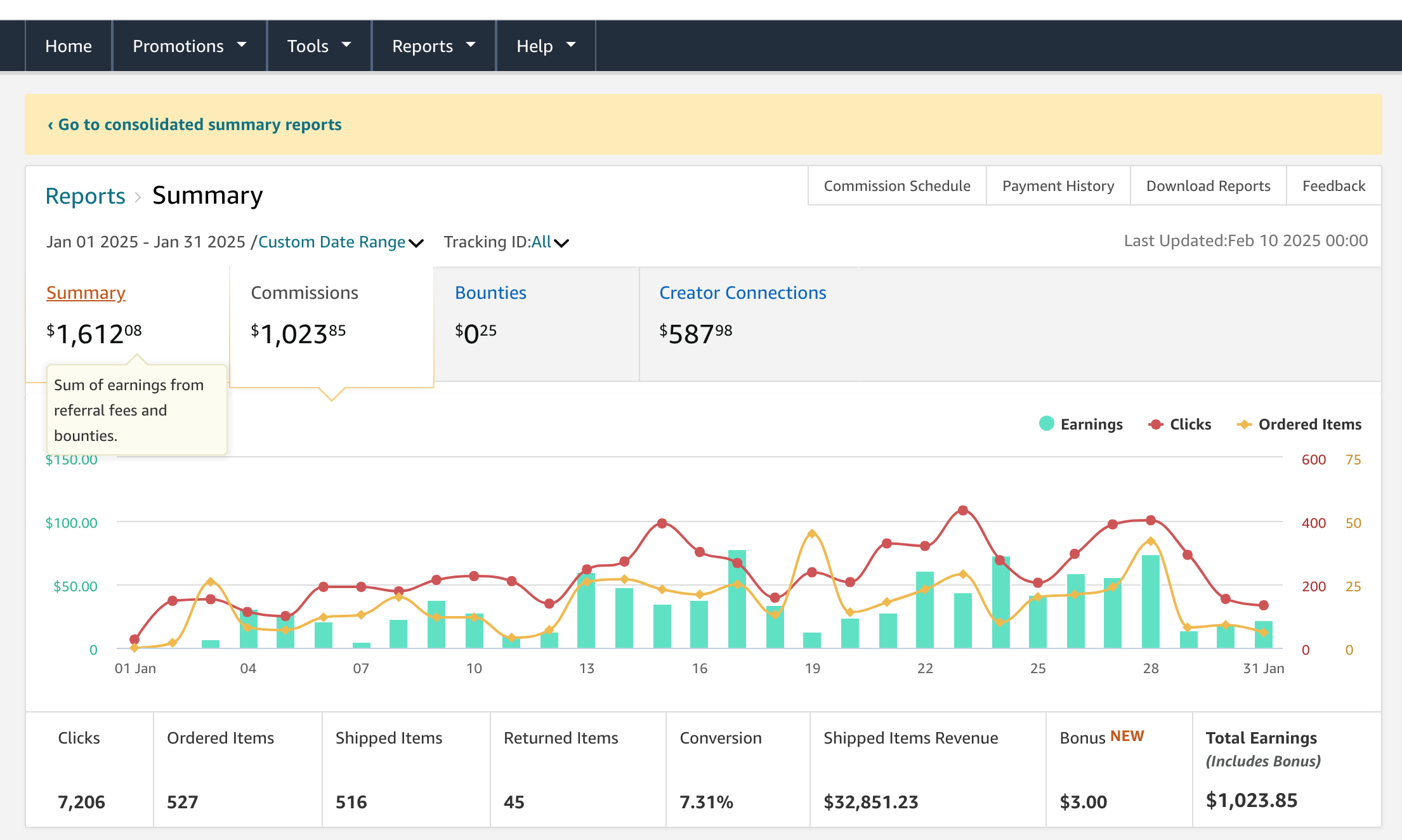
Task: Toggle Earnings series via green legend dot
Action: pos(1047,424)
